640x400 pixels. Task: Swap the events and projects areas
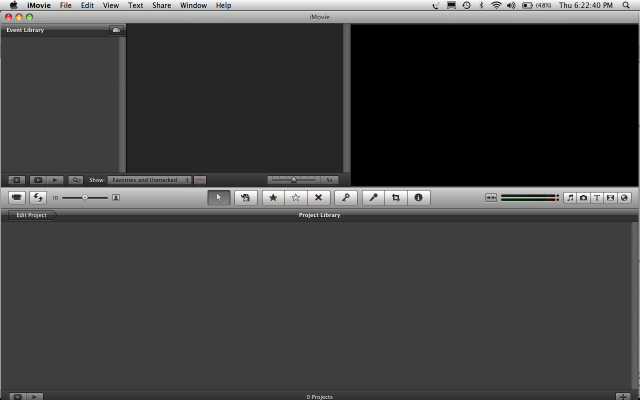pos(38,198)
